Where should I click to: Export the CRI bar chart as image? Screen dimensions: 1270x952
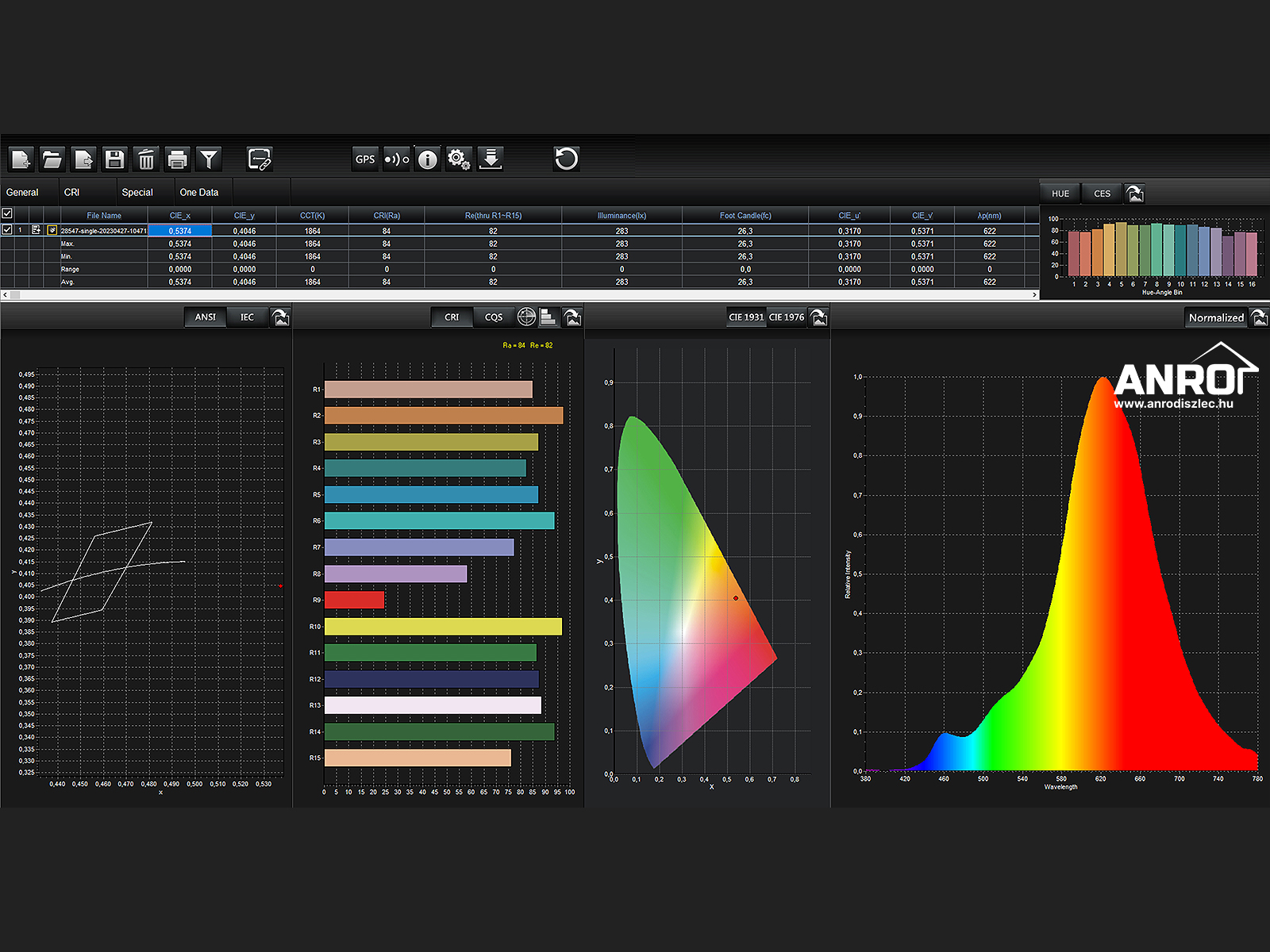click(572, 317)
